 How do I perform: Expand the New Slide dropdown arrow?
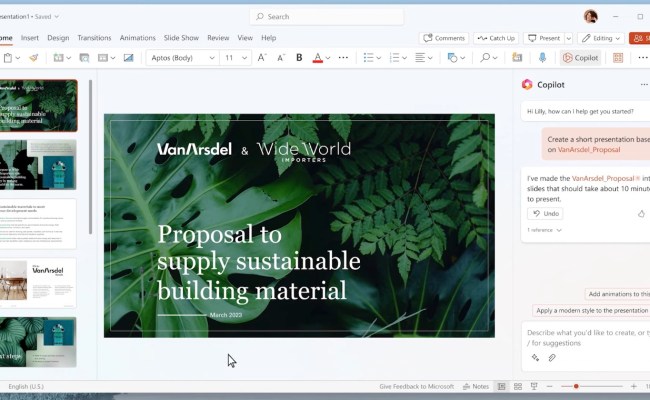click(68, 58)
